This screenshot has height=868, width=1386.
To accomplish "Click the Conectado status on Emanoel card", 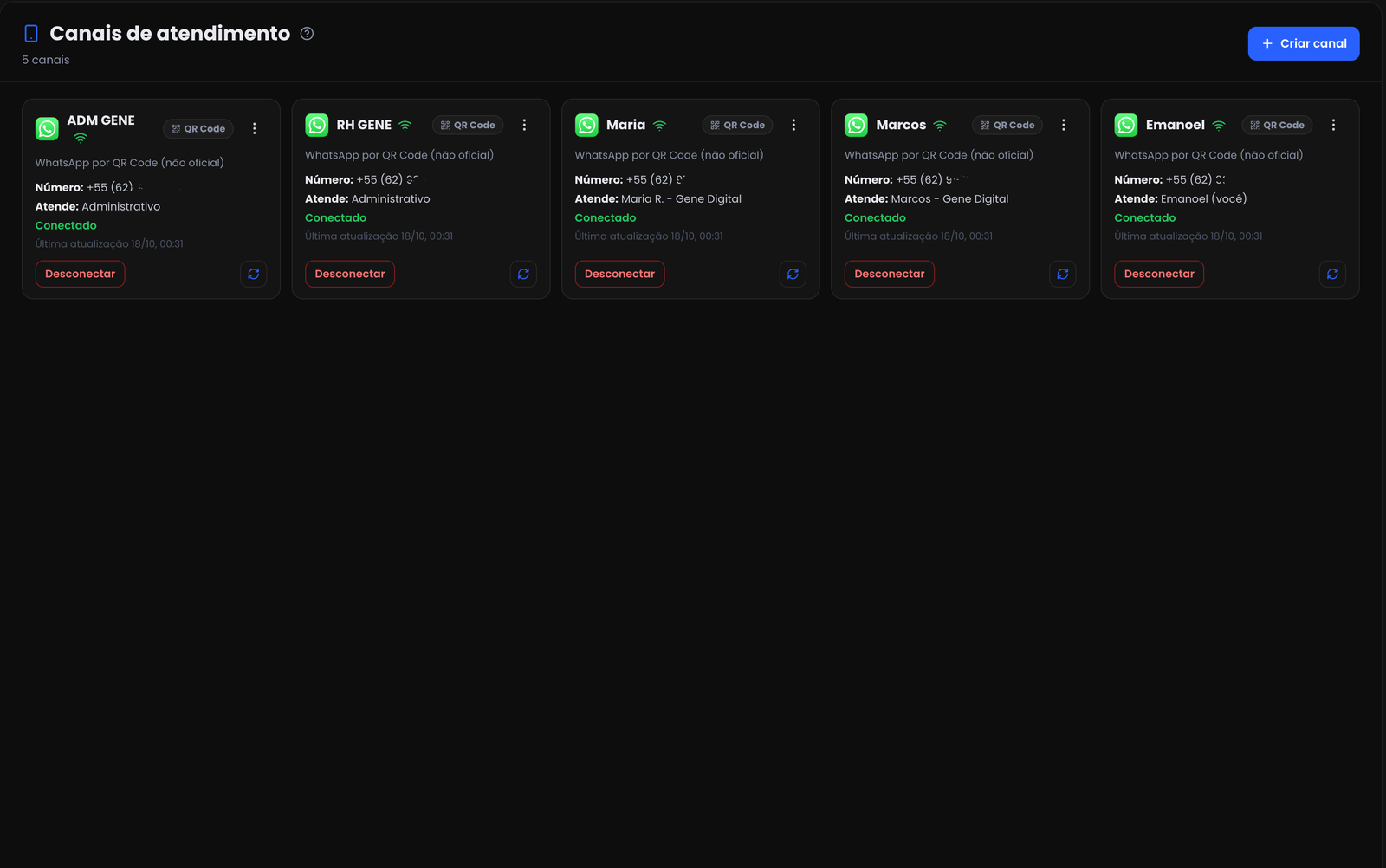I will pyautogui.click(x=1145, y=218).
